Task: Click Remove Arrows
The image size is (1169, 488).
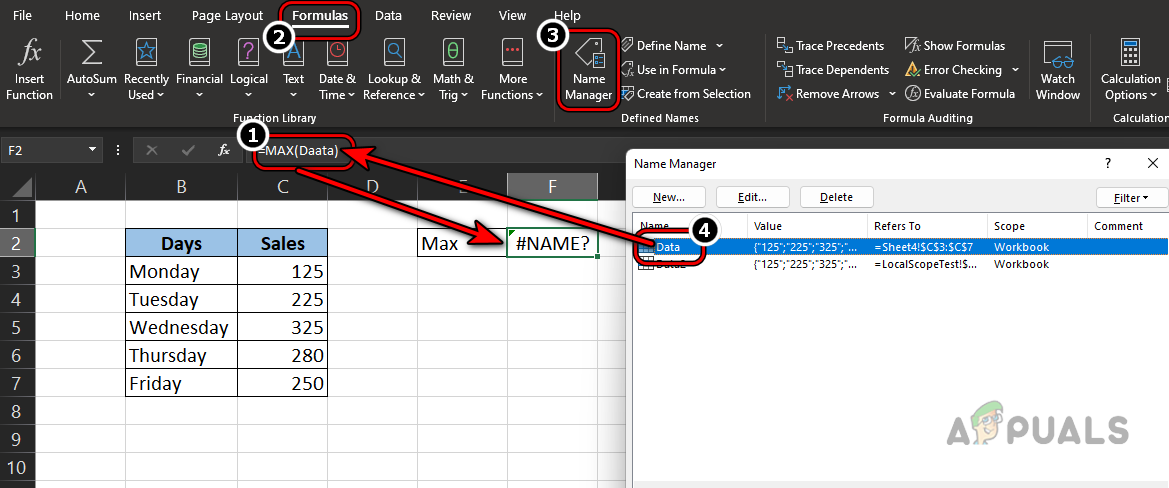Action: [x=828, y=93]
